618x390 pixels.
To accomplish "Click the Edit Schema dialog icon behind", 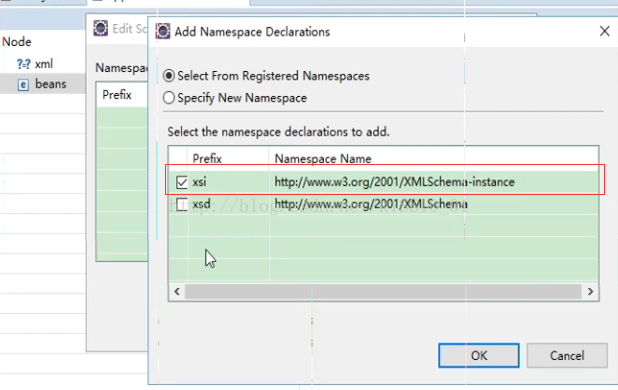I will 101,28.
